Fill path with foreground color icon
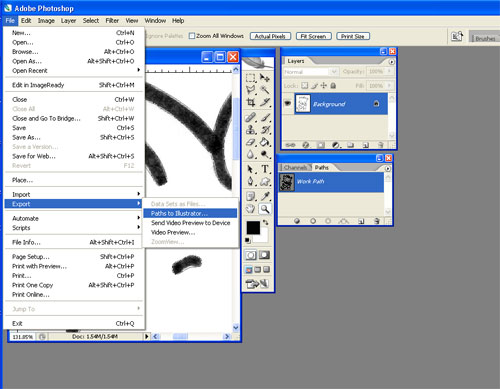 pyautogui.click(x=297, y=221)
